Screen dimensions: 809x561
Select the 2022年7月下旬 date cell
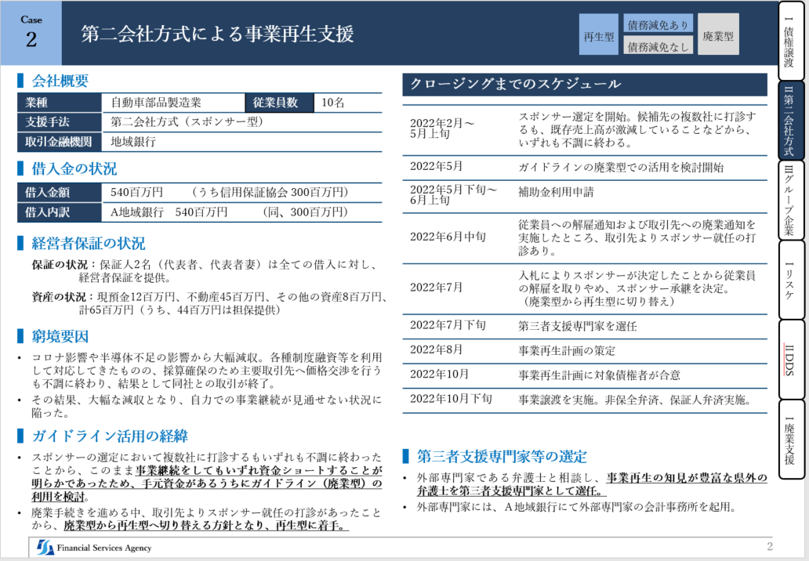point(447,325)
